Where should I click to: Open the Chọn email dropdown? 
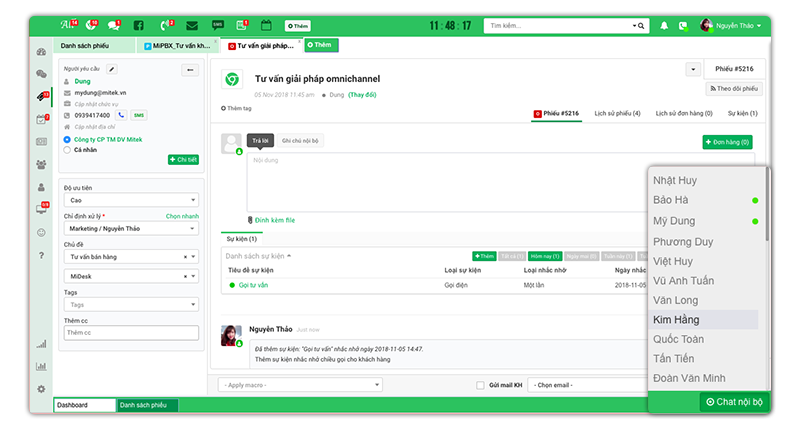click(x=588, y=385)
